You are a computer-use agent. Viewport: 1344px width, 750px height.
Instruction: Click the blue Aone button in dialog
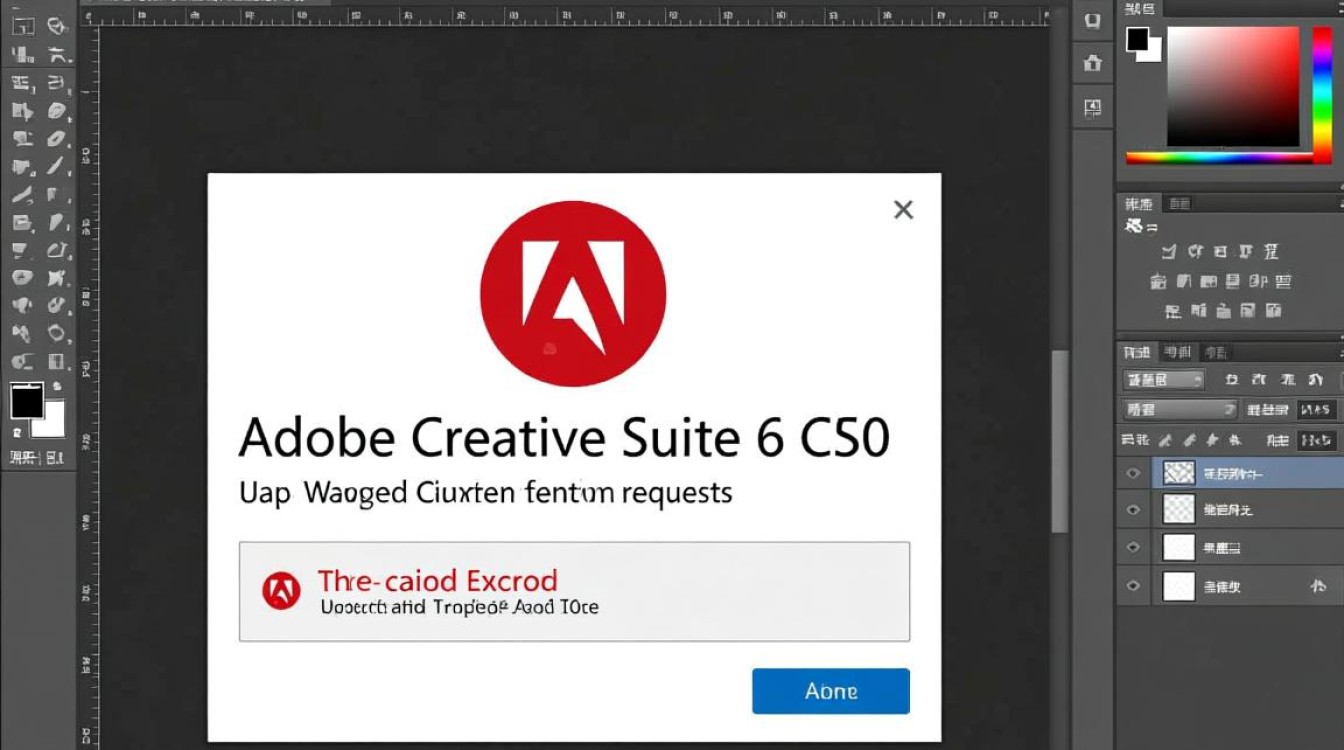click(831, 691)
